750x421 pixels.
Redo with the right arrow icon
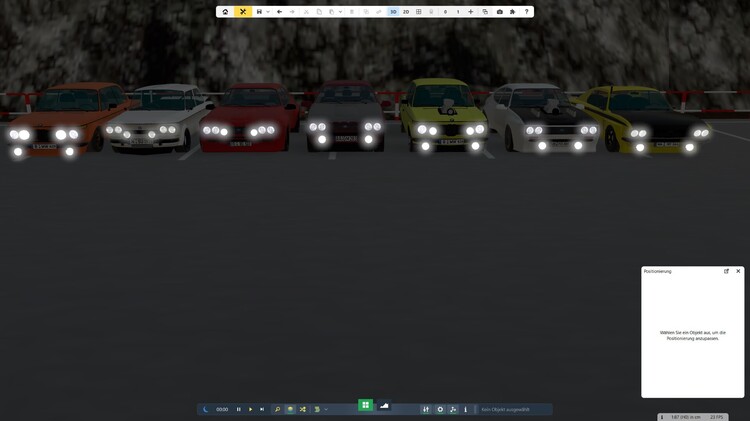point(292,11)
